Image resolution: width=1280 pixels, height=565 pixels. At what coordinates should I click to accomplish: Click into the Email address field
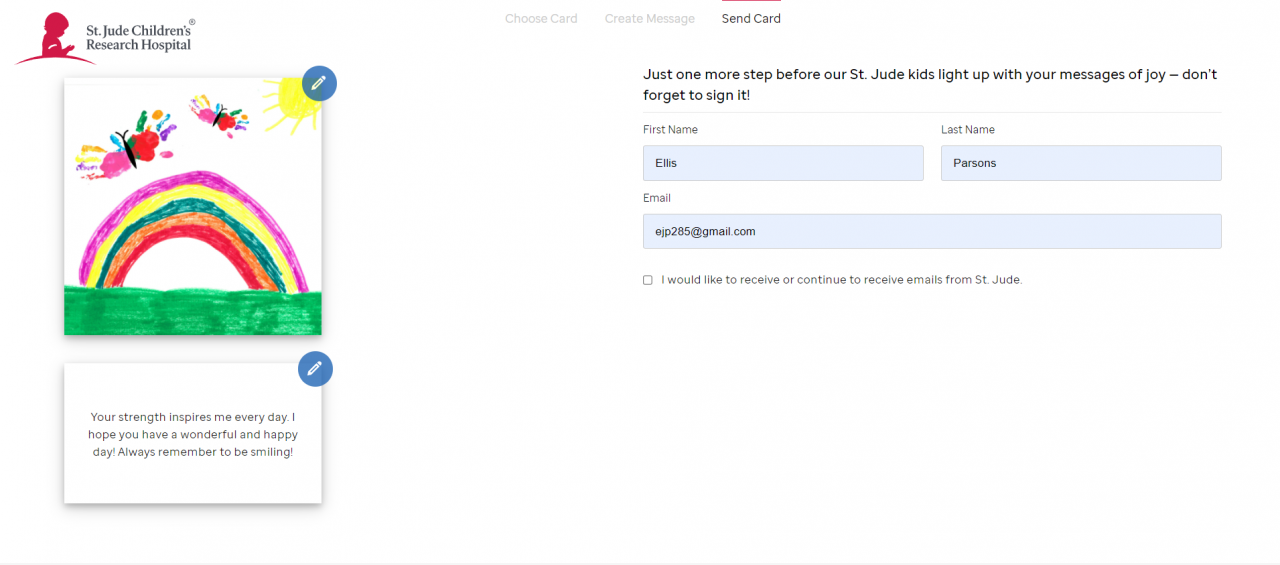tap(932, 231)
